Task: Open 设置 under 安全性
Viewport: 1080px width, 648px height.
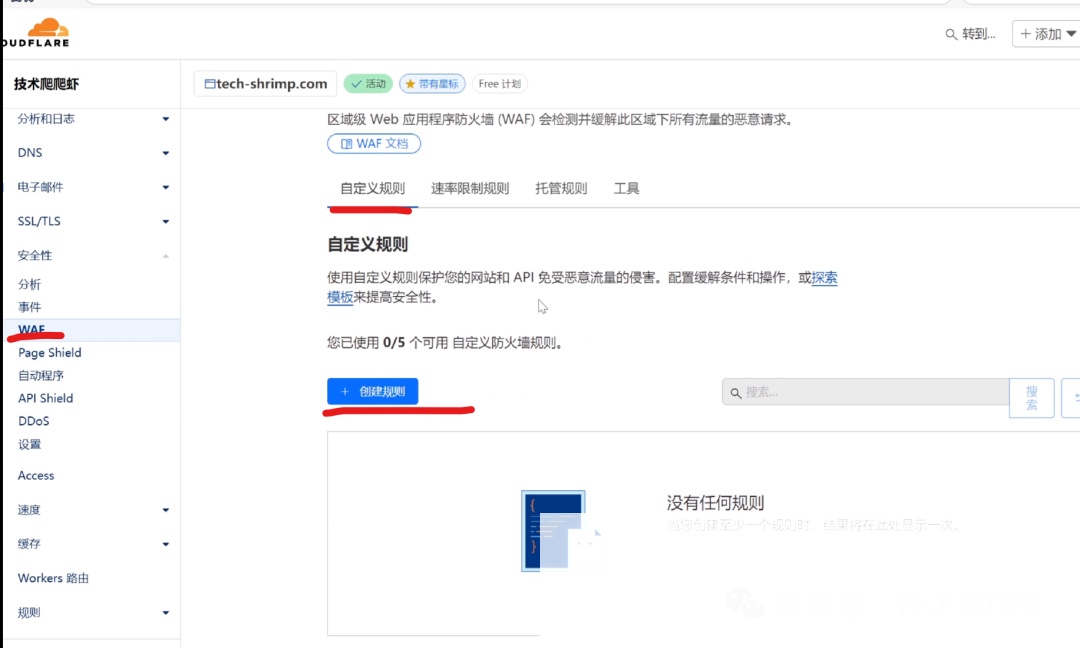Action: 30,444
